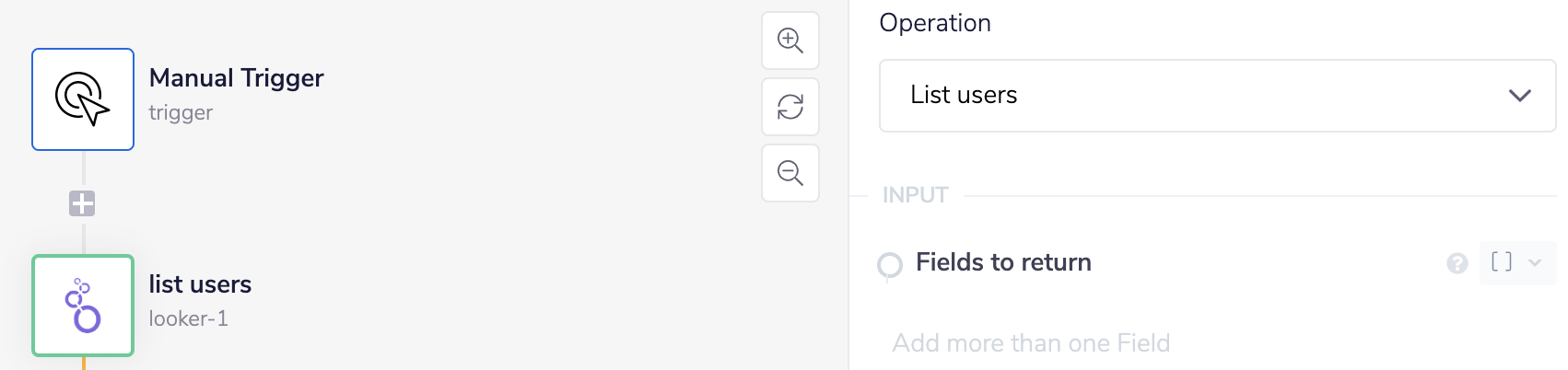Reset the canvas zoom with the refresh icon

click(790, 107)
